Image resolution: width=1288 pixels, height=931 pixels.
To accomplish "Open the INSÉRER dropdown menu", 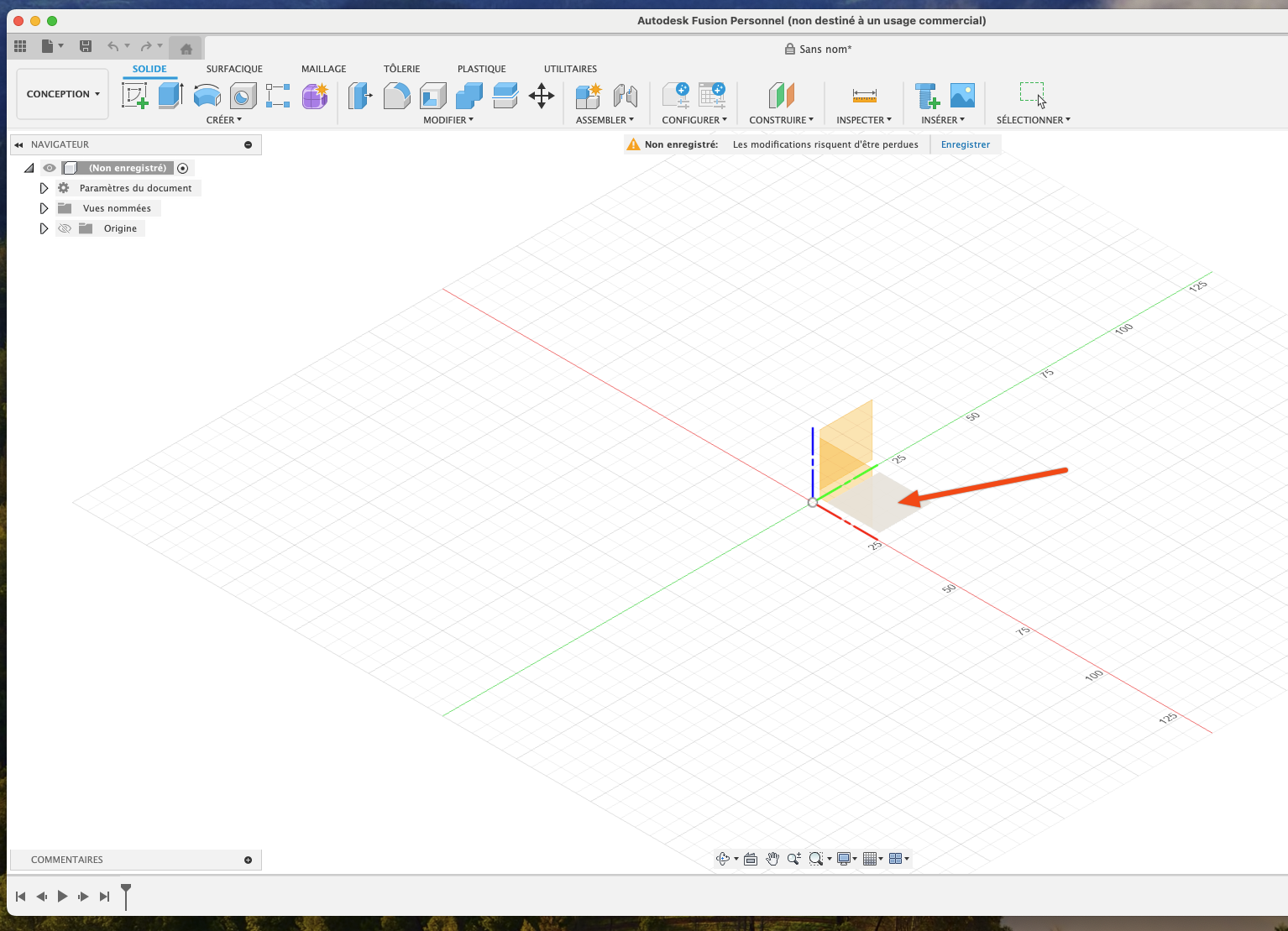I will click(x=943, y=120).
